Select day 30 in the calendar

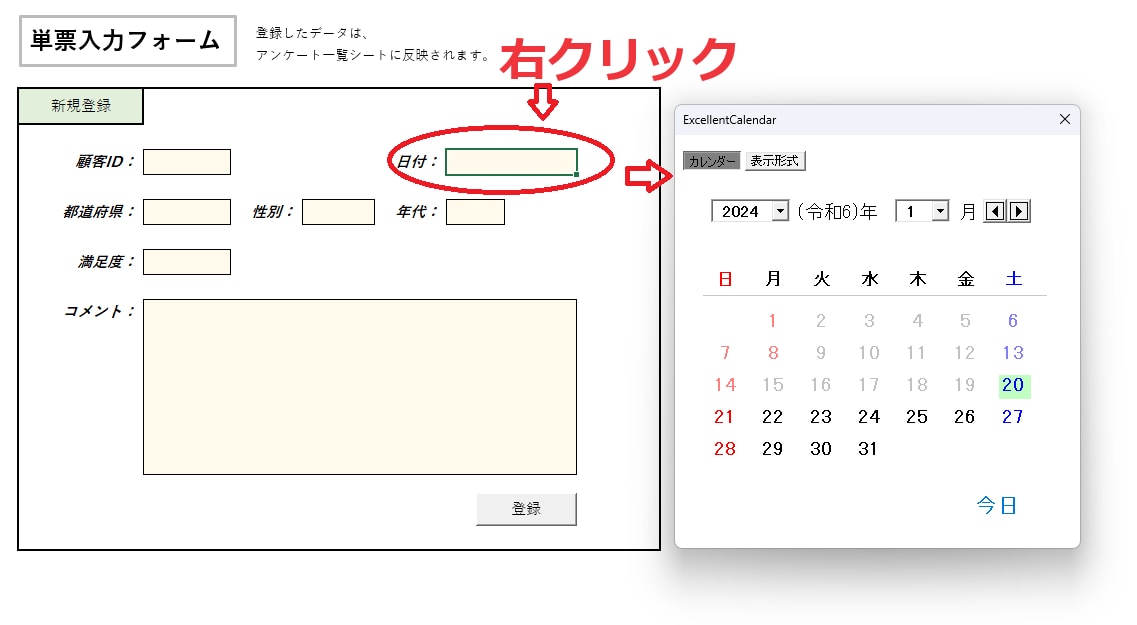pyautogui.click(x=821, y=449)
